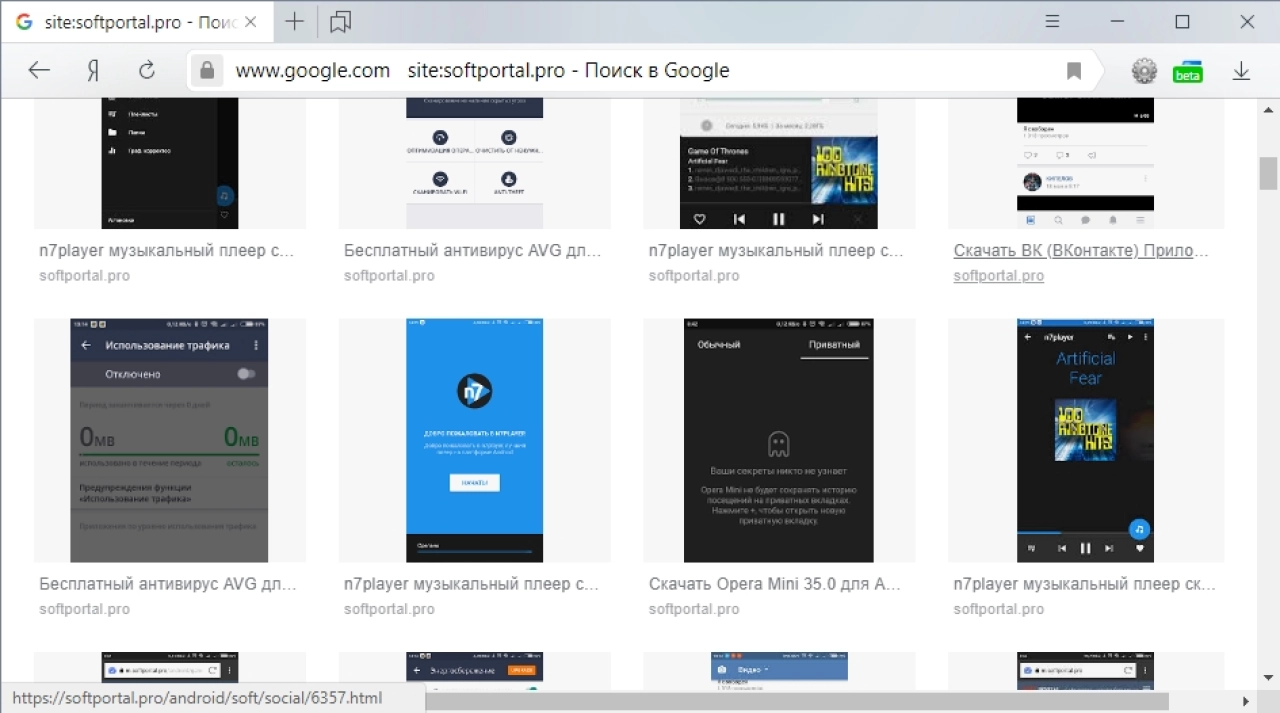The width and height of the screenshot is (1280, 713).
Task: Open the Скачать ВК (ВКонтакте) link
Action: click(x=1081, y=251)
